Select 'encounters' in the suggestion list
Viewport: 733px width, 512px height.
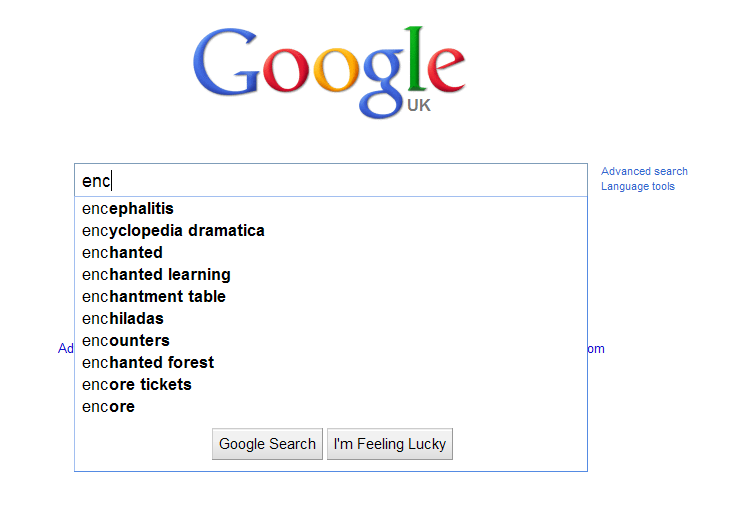click(126, 341)
